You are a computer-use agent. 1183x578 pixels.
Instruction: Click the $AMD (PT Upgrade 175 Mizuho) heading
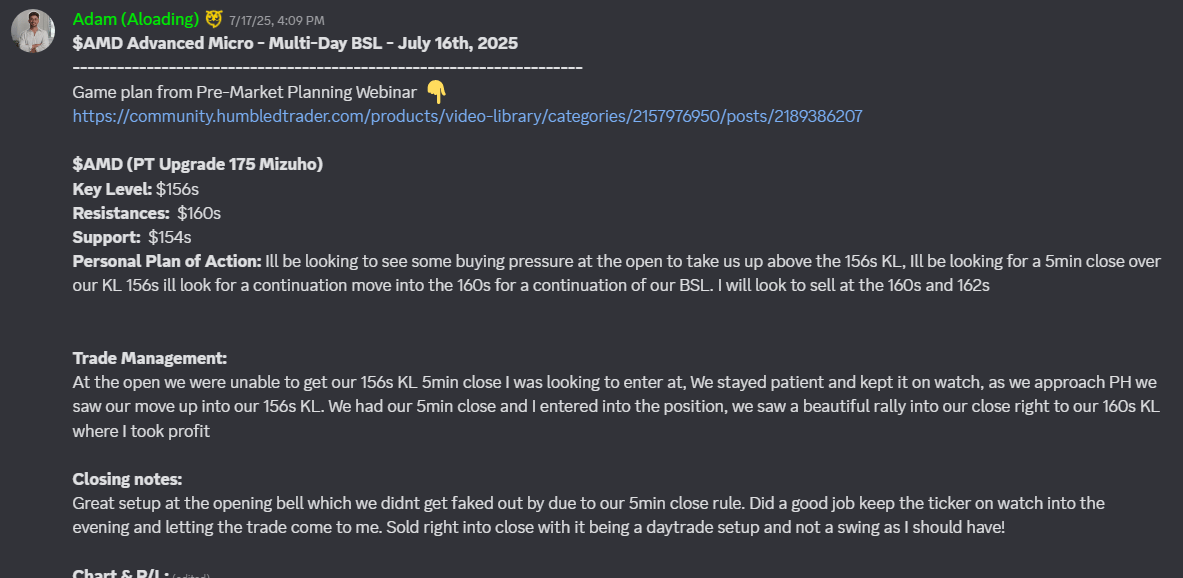click(198, 164)
